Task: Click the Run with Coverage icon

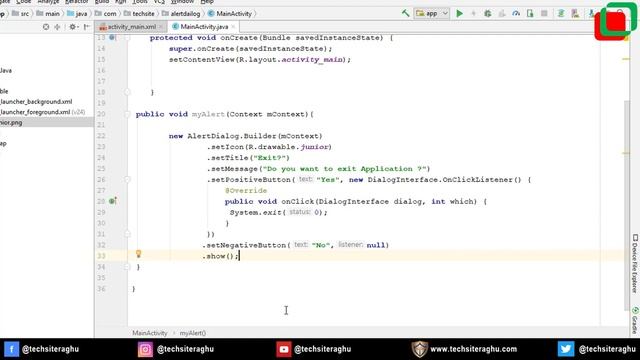Action: pos(502,13)
